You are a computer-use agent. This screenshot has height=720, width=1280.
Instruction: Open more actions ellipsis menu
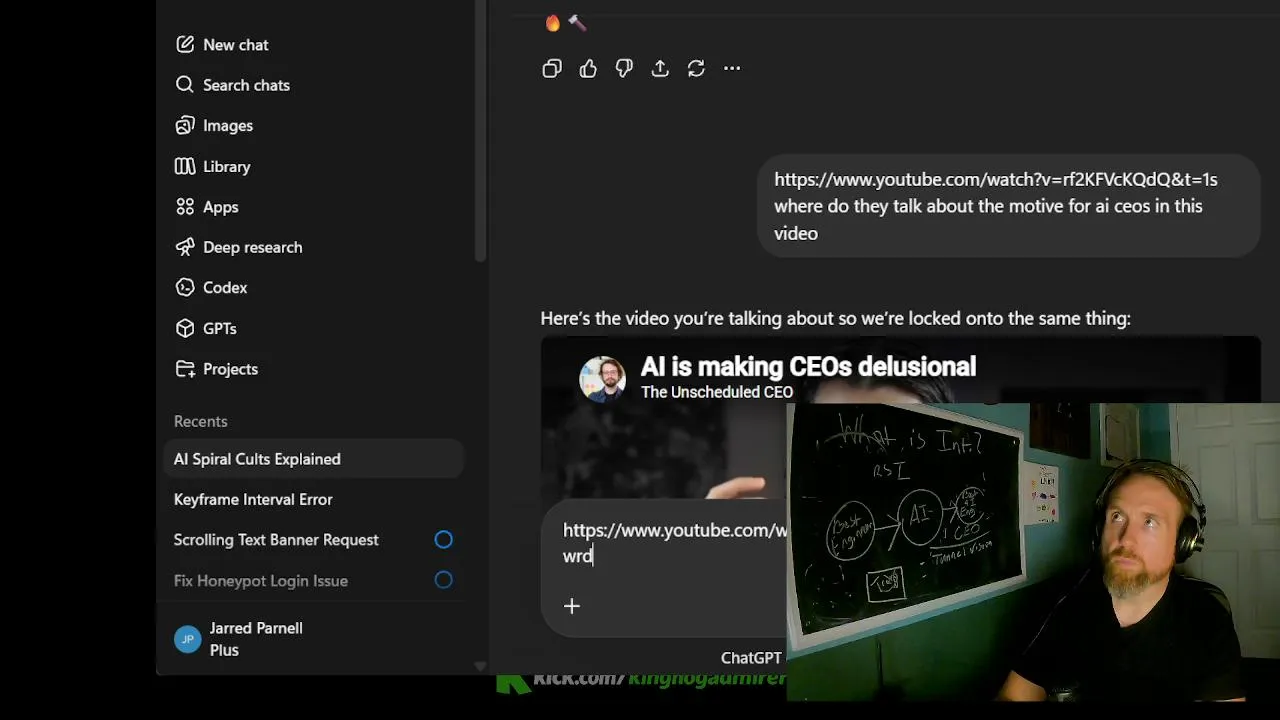click(x=732, y=68)
